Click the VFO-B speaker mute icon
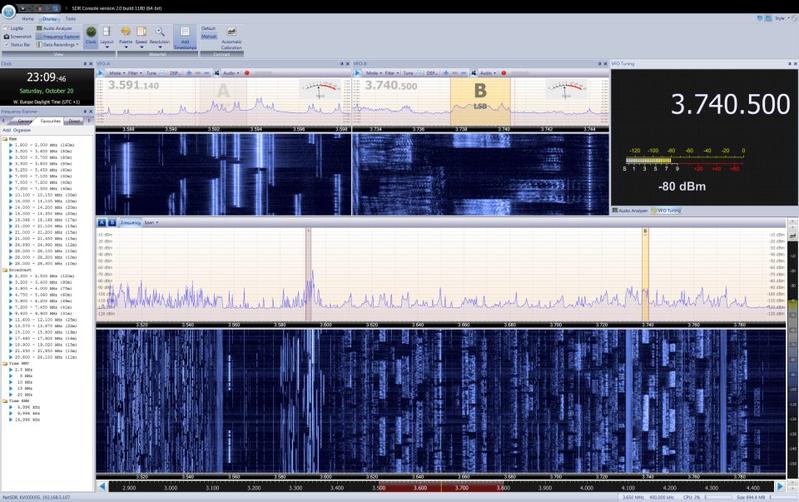The image size is (799, 502). pyautogui.click(x=474, y=73)
